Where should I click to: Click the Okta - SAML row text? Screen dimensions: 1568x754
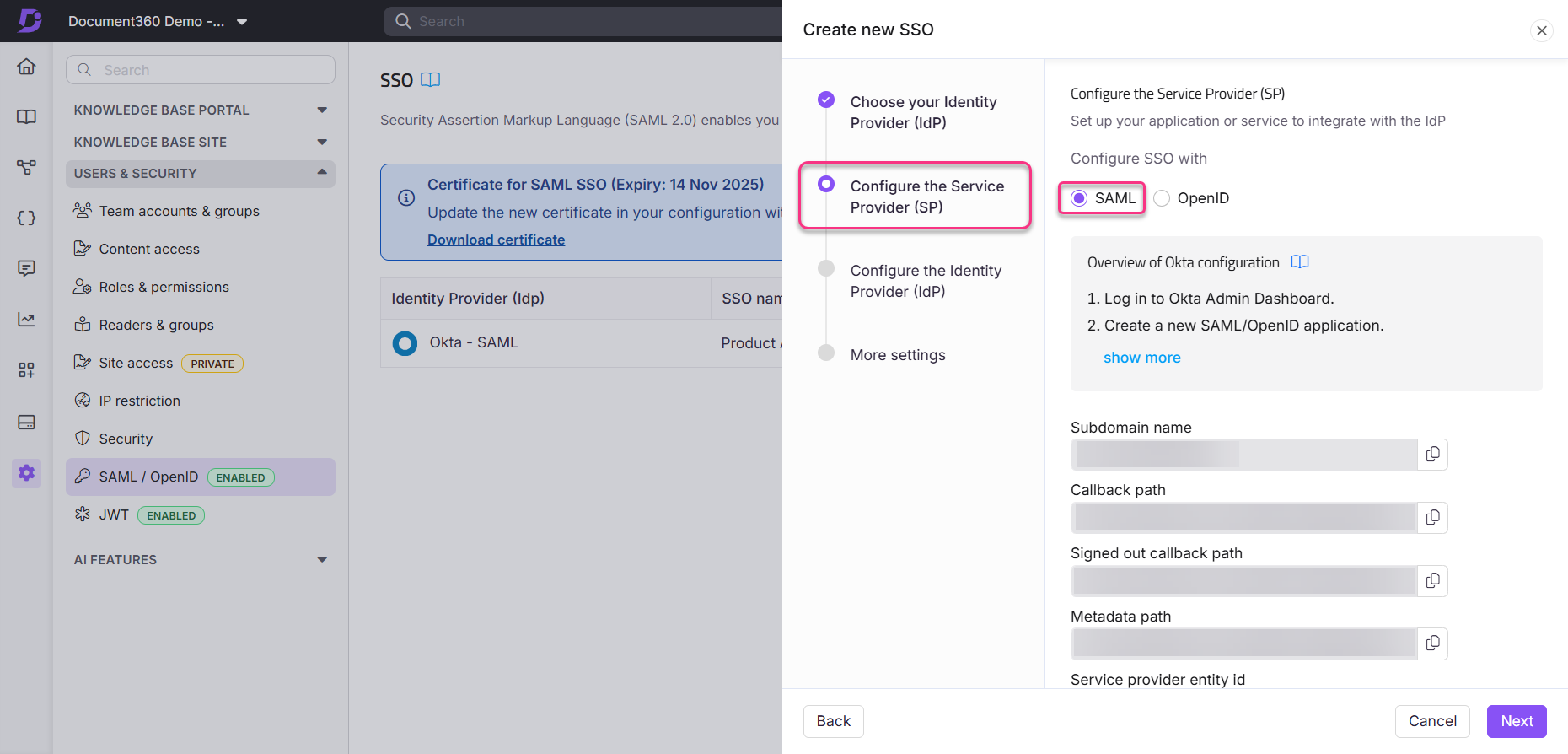[x=474, y=342]
